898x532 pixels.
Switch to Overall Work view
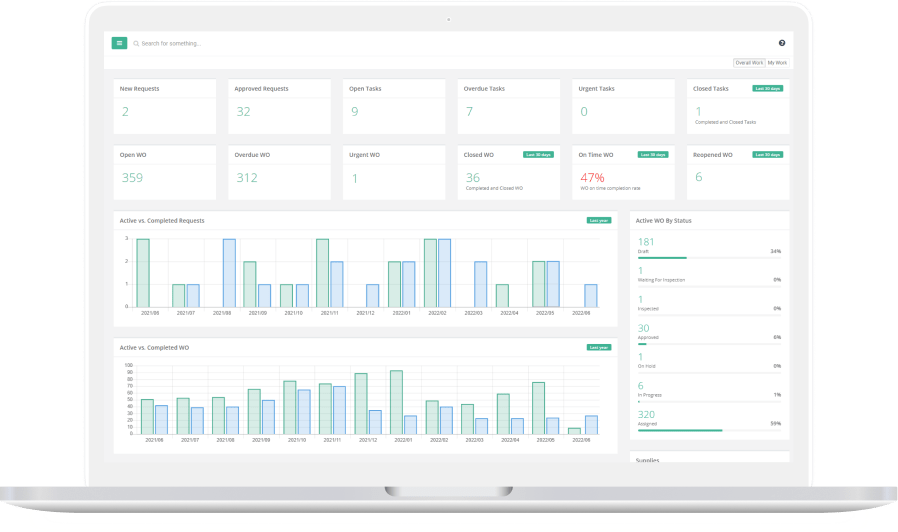click(x=748, y=62)
